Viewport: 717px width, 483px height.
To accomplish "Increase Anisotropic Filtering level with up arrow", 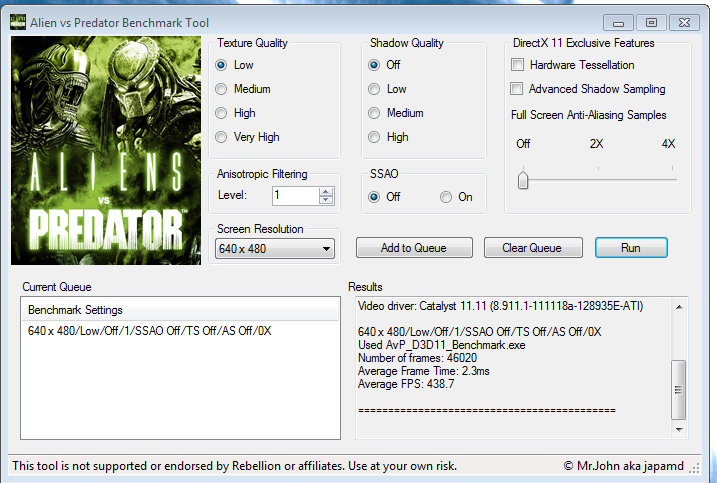I will pyautogui.click(x=326, y=192).
